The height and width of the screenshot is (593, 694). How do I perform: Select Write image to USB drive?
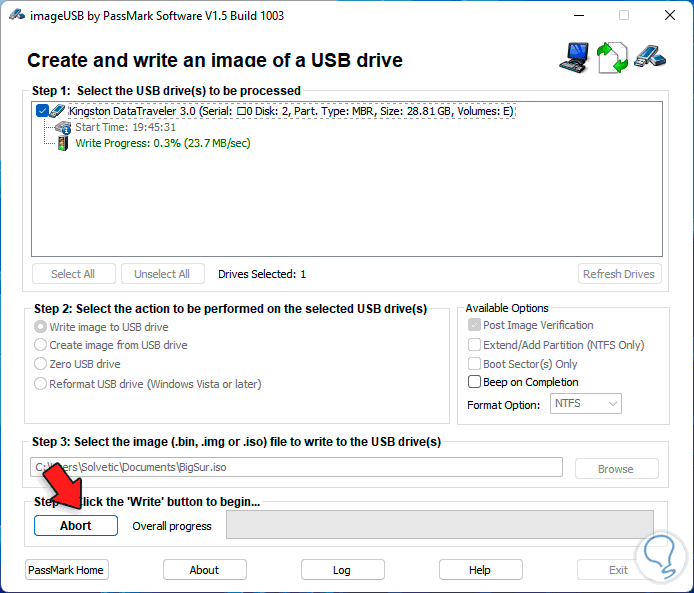(x=40, y=327)
